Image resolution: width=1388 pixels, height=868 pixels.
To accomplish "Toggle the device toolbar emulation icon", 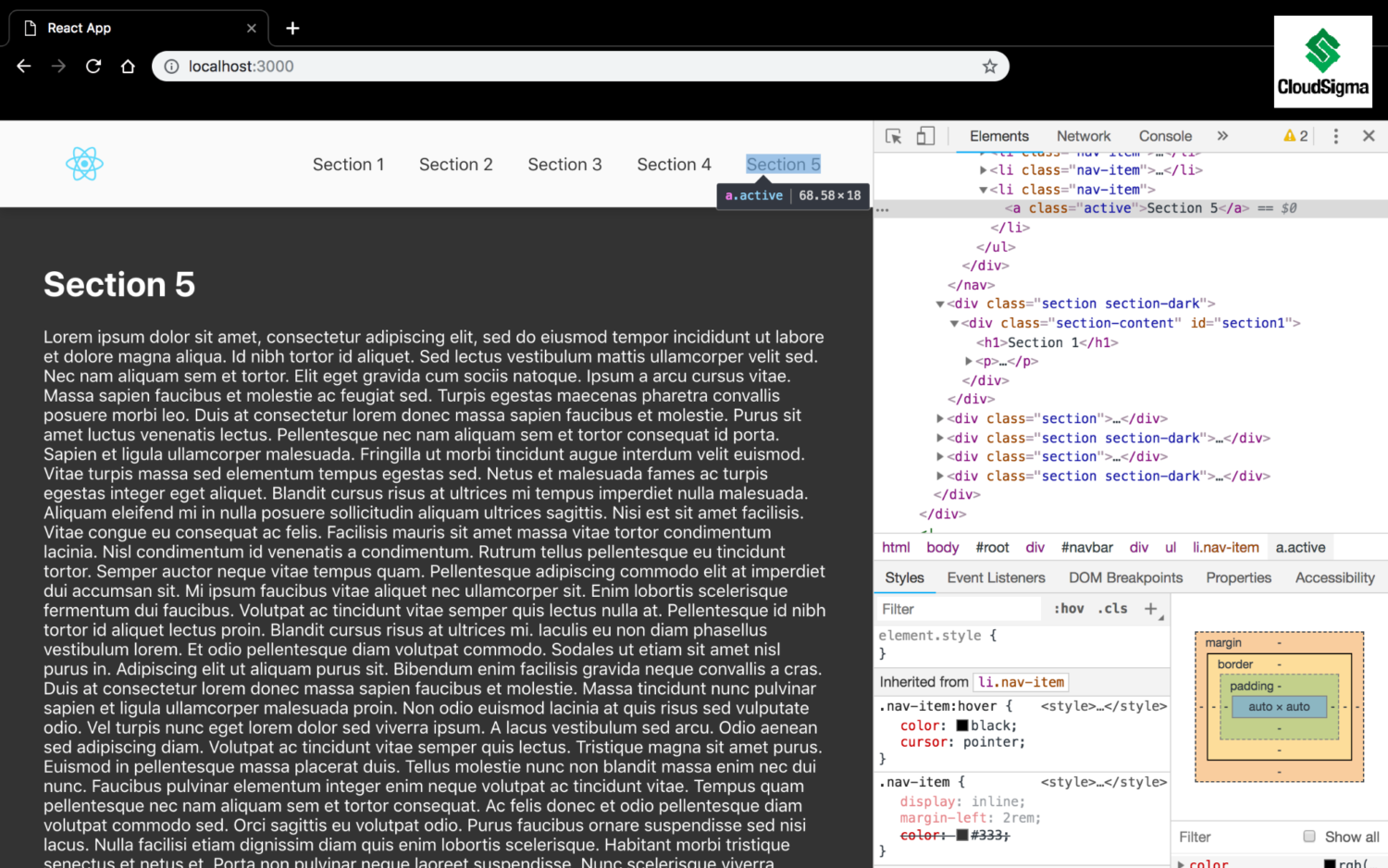I will pyautogui.click(x=925, y=136).
